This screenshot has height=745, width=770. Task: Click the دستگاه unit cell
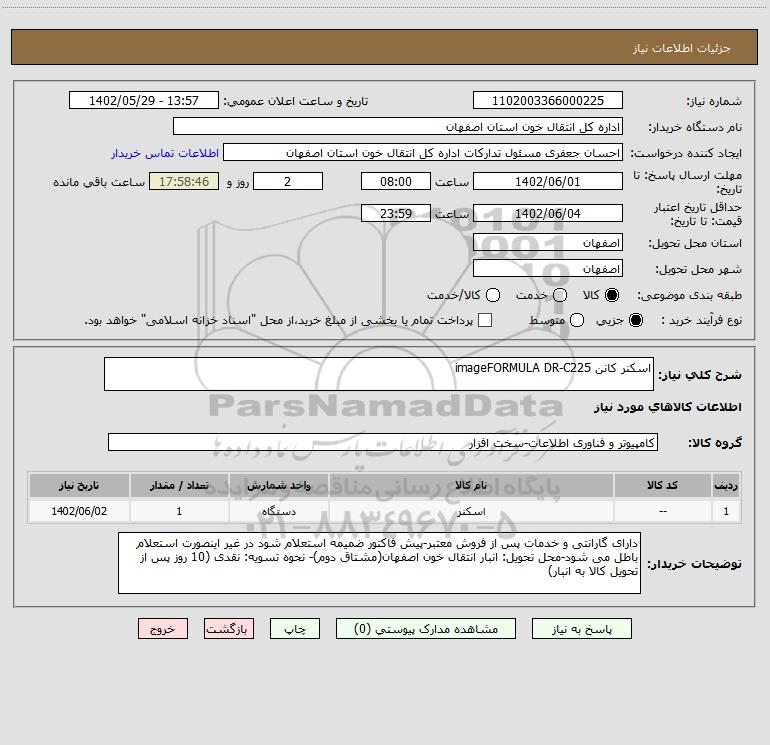point(278,511)
